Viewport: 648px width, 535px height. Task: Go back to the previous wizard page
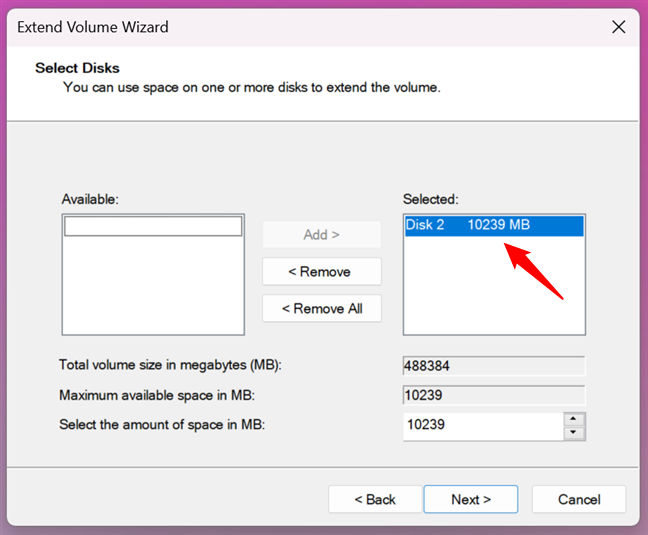[373, 499]
